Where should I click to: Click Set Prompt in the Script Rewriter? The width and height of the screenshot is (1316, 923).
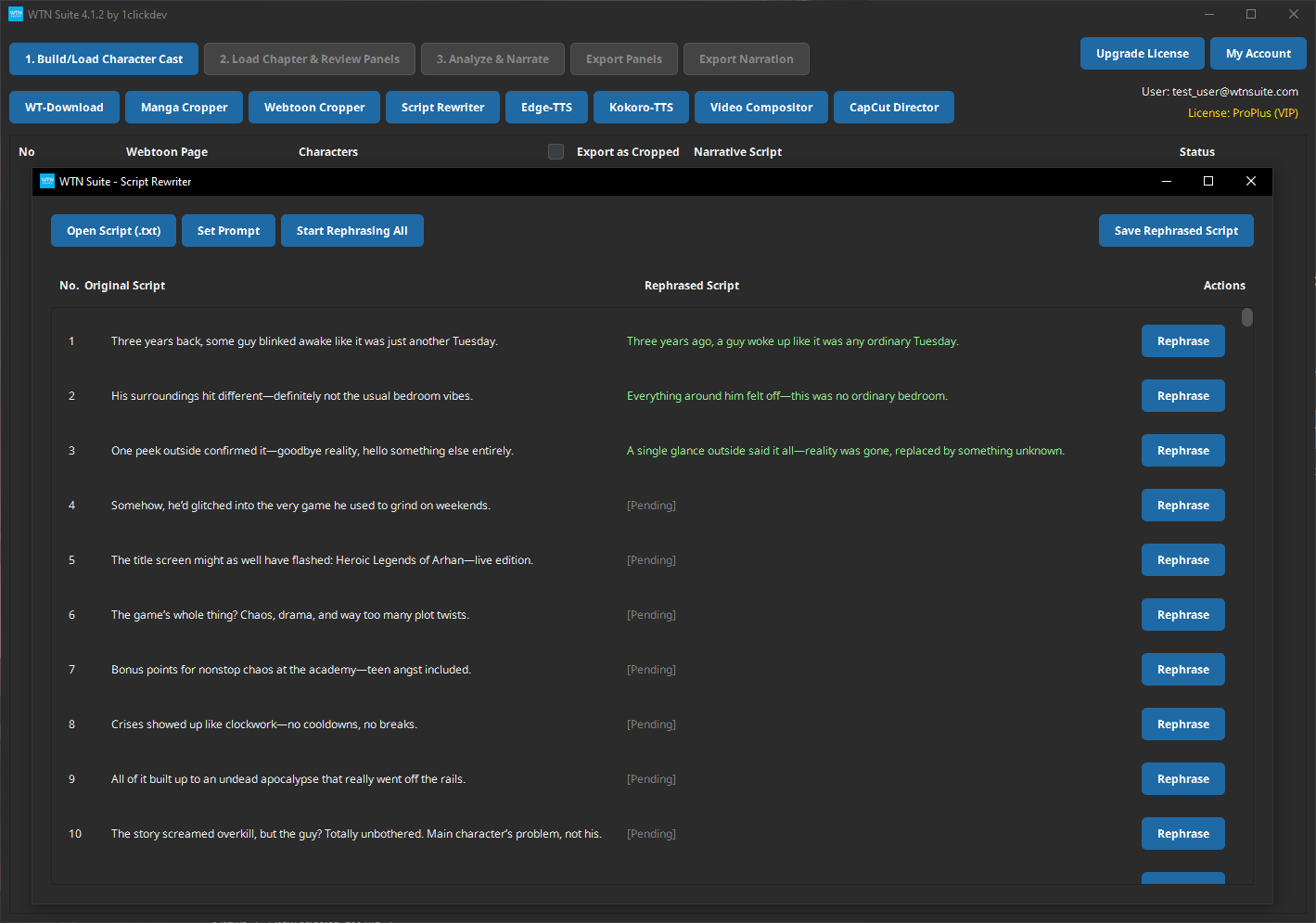click(228, 230)
